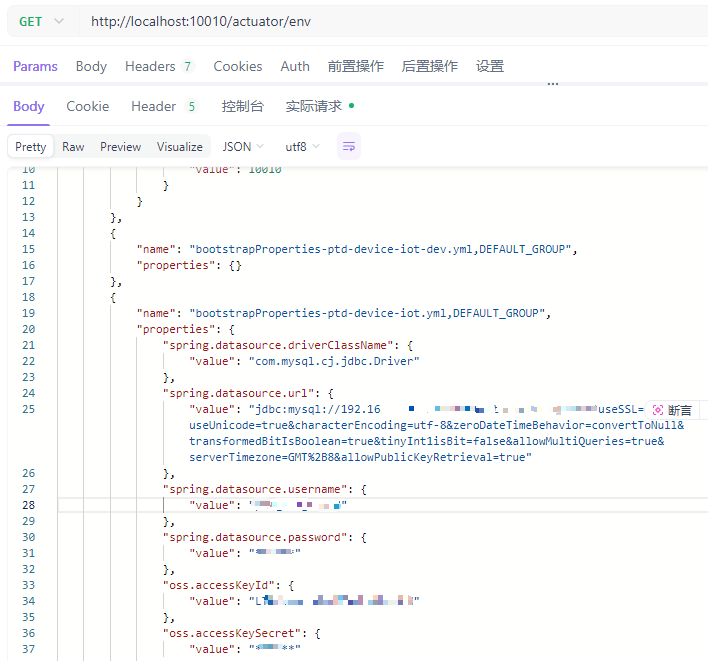Toggle word wrap icon in response toolbar

[348, 146]
